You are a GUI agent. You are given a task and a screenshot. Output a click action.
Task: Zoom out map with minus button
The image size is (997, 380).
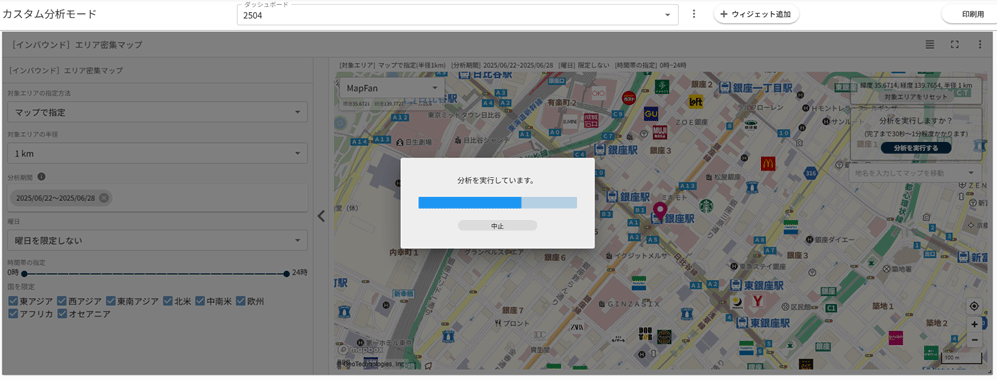coord(974,340)
